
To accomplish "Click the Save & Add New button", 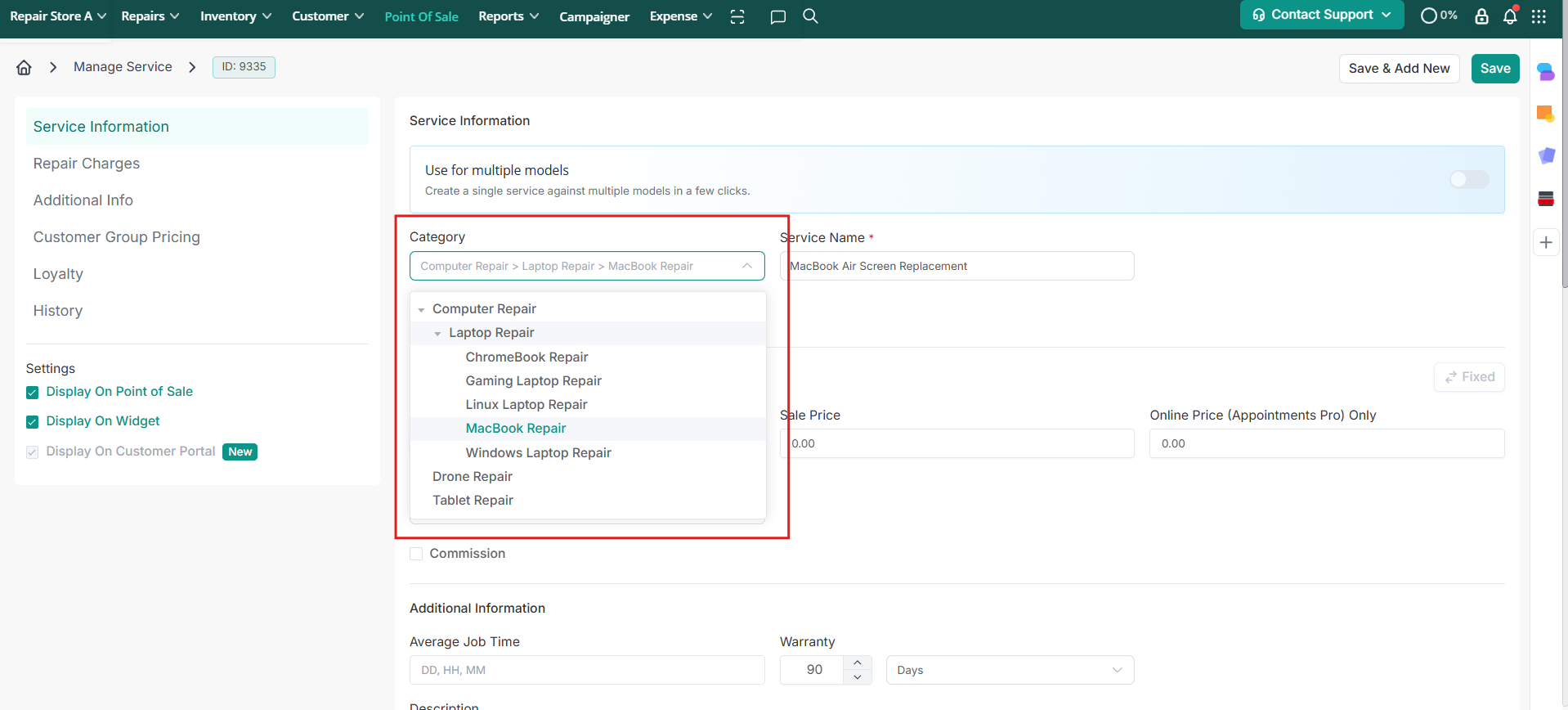I will pyautogui.click(x=1399, y=69).
